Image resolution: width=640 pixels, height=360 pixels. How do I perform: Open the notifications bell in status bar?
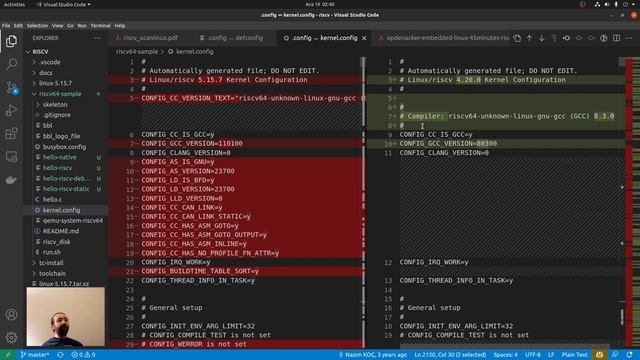630,355
